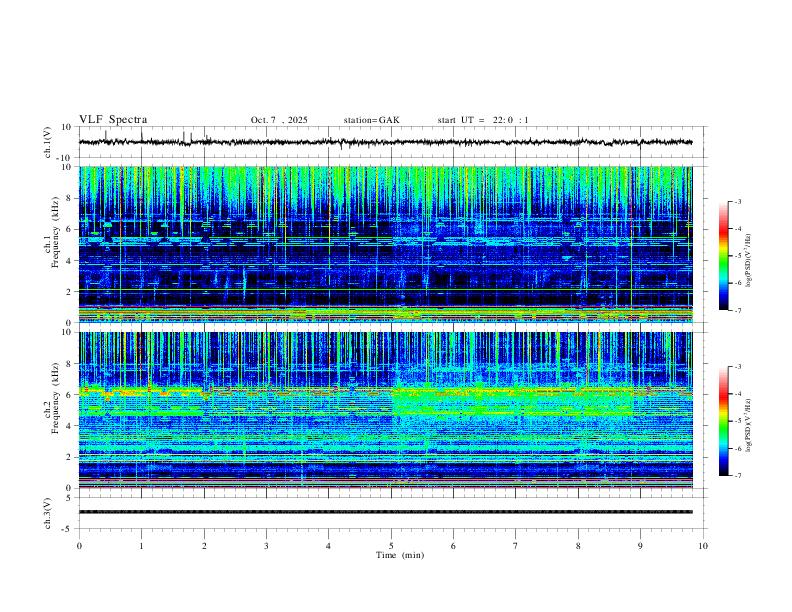The height and width of the screenshot is (612, 792).
Task: Click time axis tick label "3"
Action: pos(266,546)
